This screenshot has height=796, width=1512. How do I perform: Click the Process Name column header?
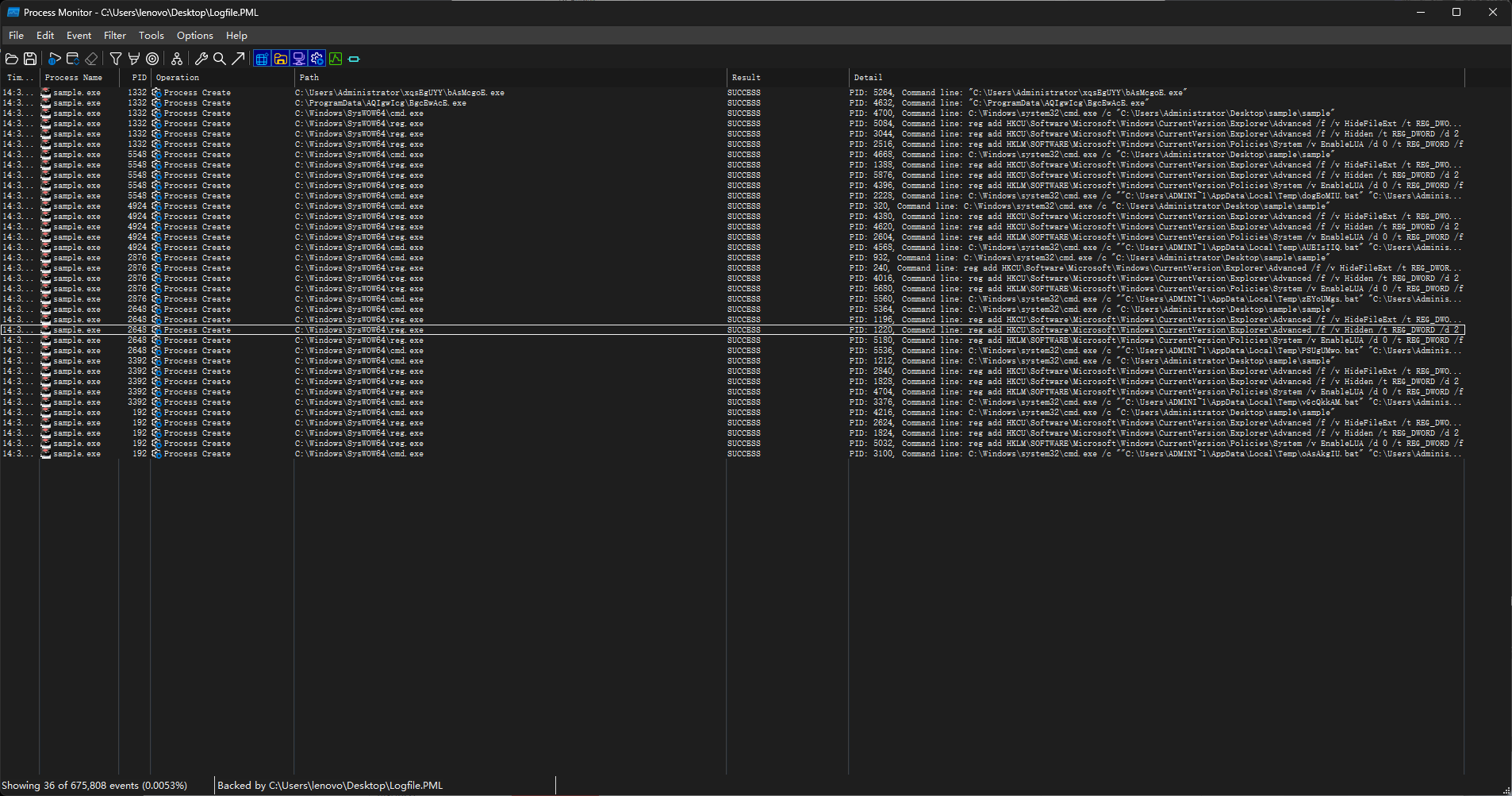pos(79,78)
